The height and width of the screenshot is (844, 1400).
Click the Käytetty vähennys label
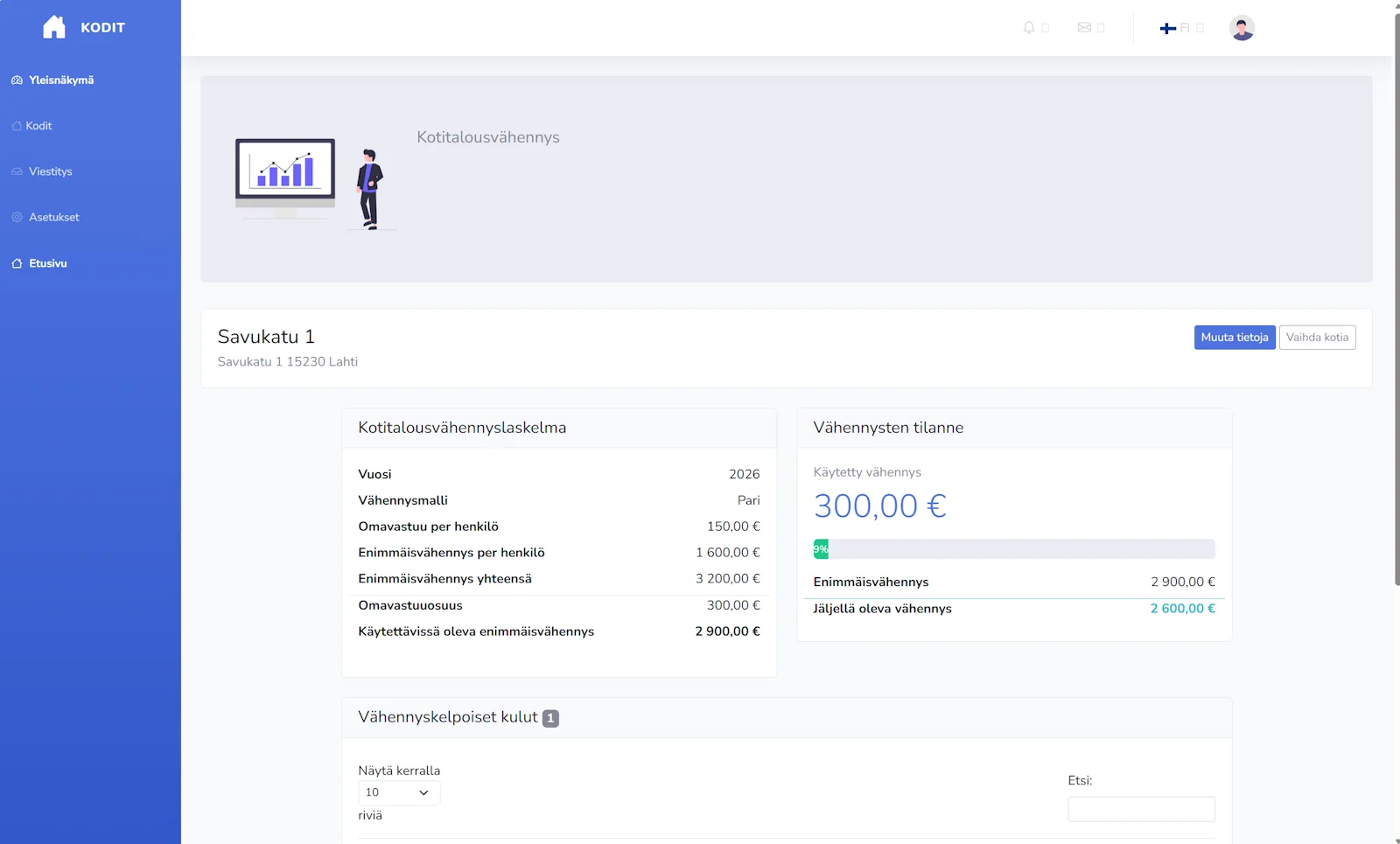tap(867, 472)
